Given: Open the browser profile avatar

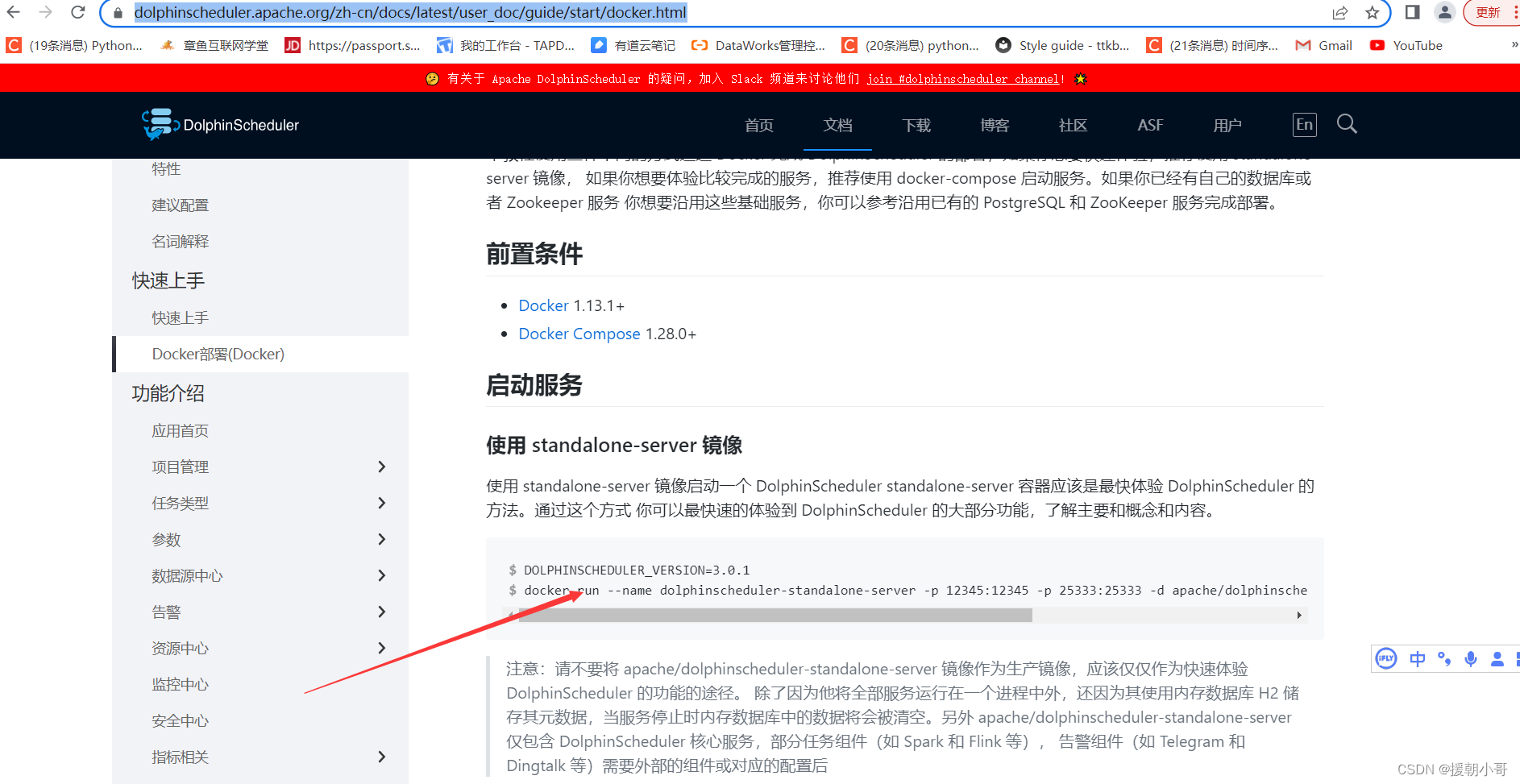Looking at the screenshot, I should tap(1445, 12).
